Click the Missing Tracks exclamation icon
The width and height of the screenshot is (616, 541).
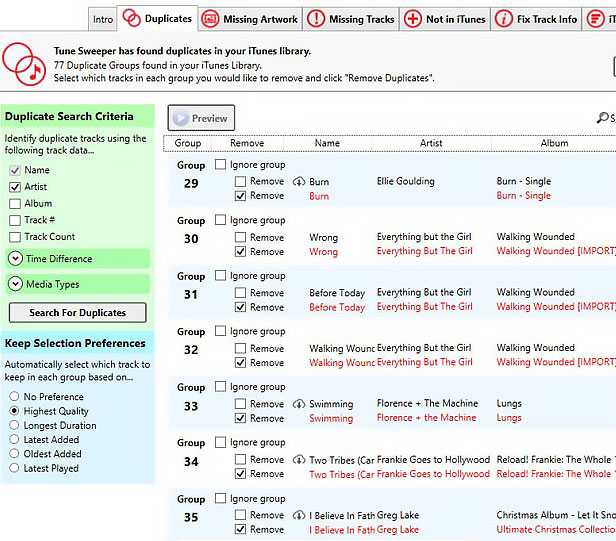pos(316,19)
